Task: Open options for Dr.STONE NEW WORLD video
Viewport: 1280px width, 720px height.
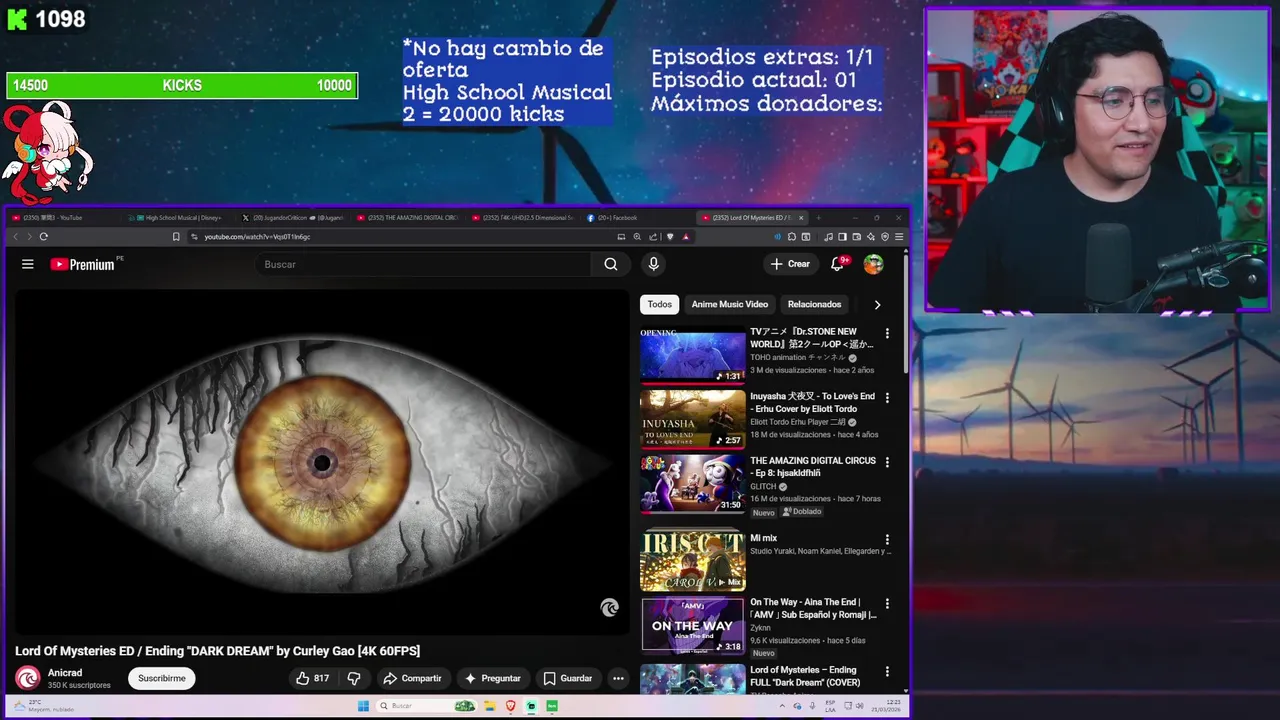Action: coord(887,333)
